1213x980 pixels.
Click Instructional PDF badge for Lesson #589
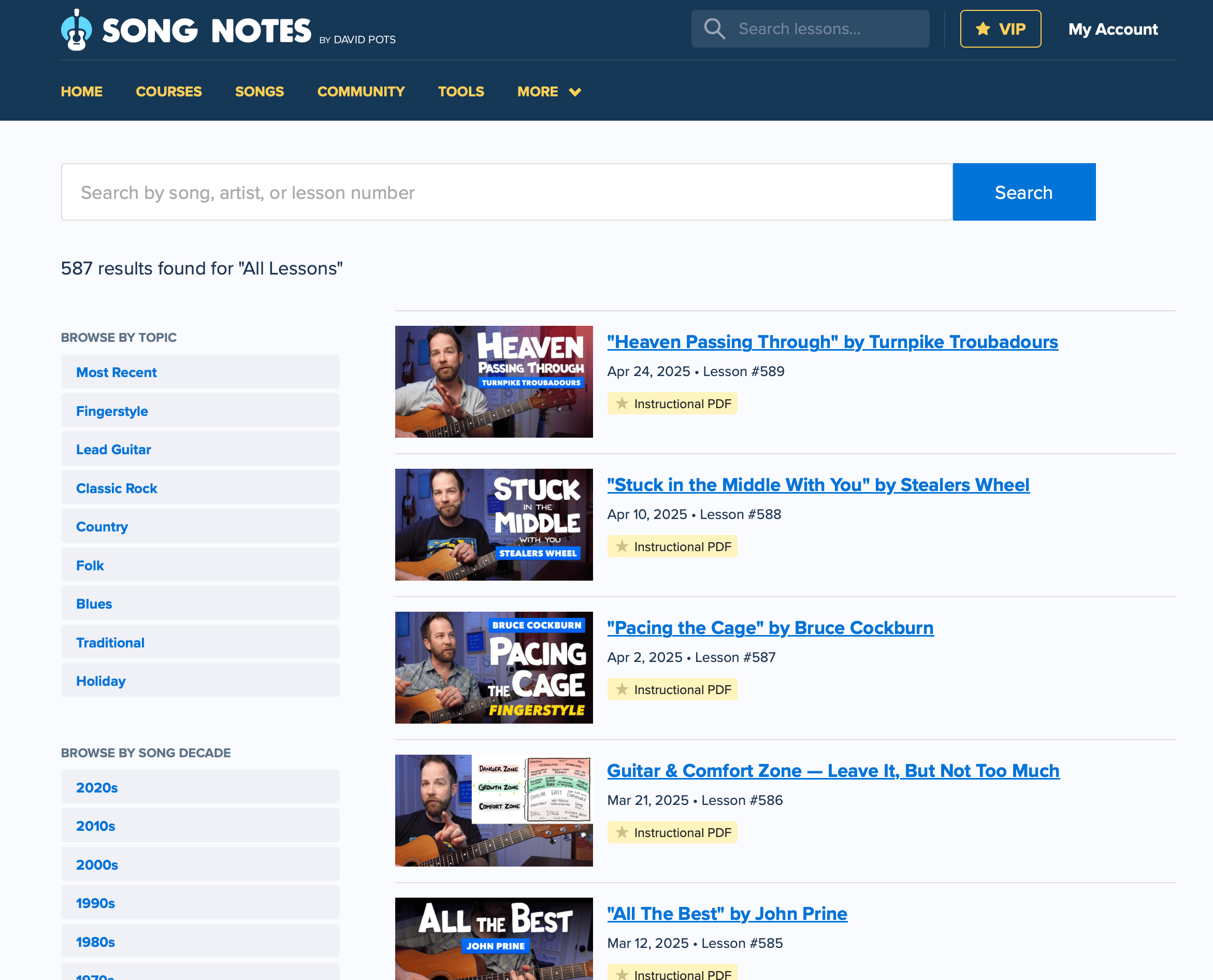pos(672,403)
